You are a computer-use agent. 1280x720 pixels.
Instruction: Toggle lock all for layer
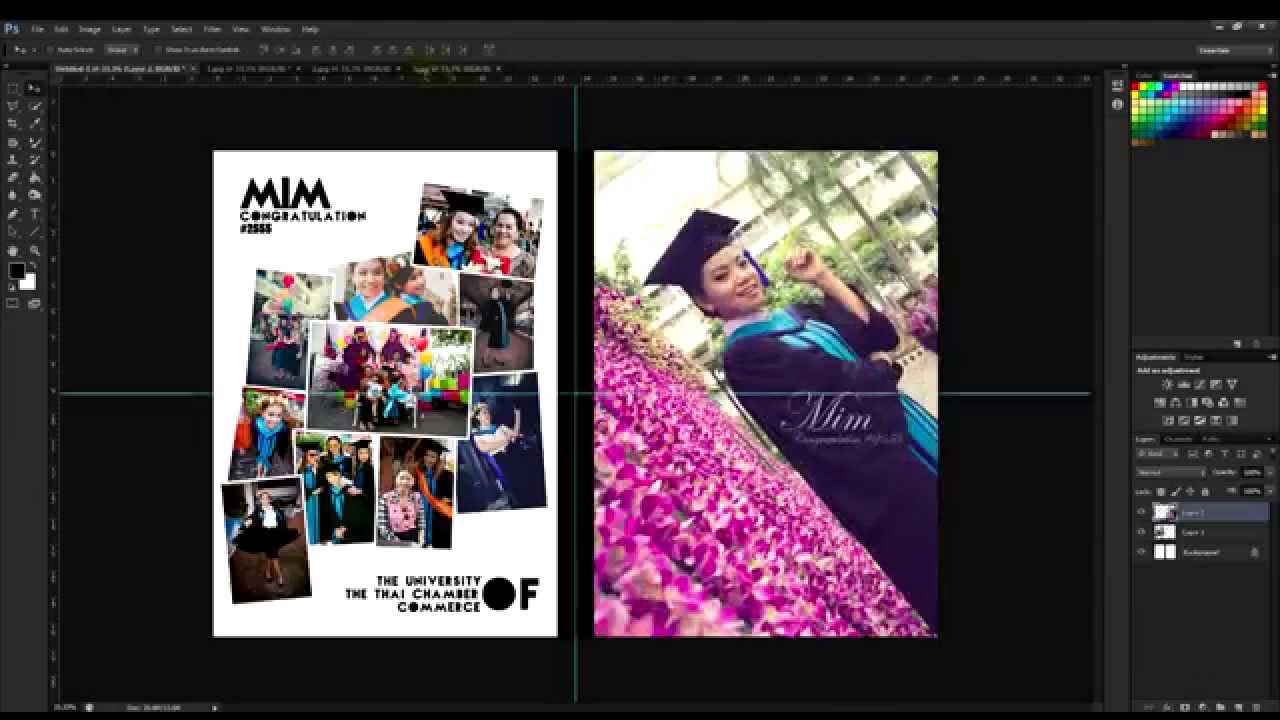click(x=1205, y=491)
